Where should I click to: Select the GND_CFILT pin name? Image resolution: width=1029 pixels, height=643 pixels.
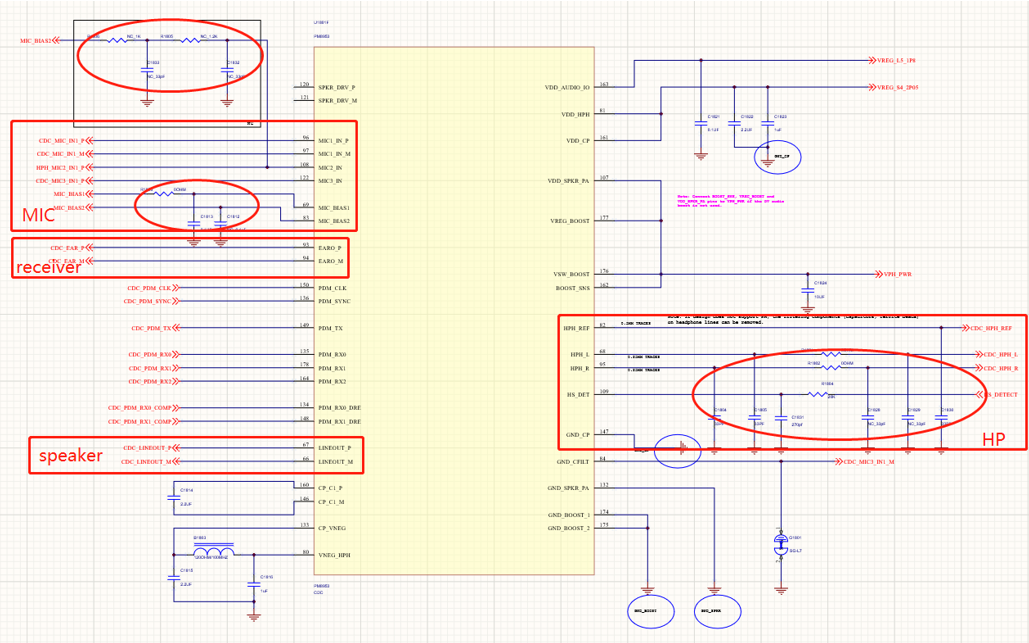tap(573, 462)
